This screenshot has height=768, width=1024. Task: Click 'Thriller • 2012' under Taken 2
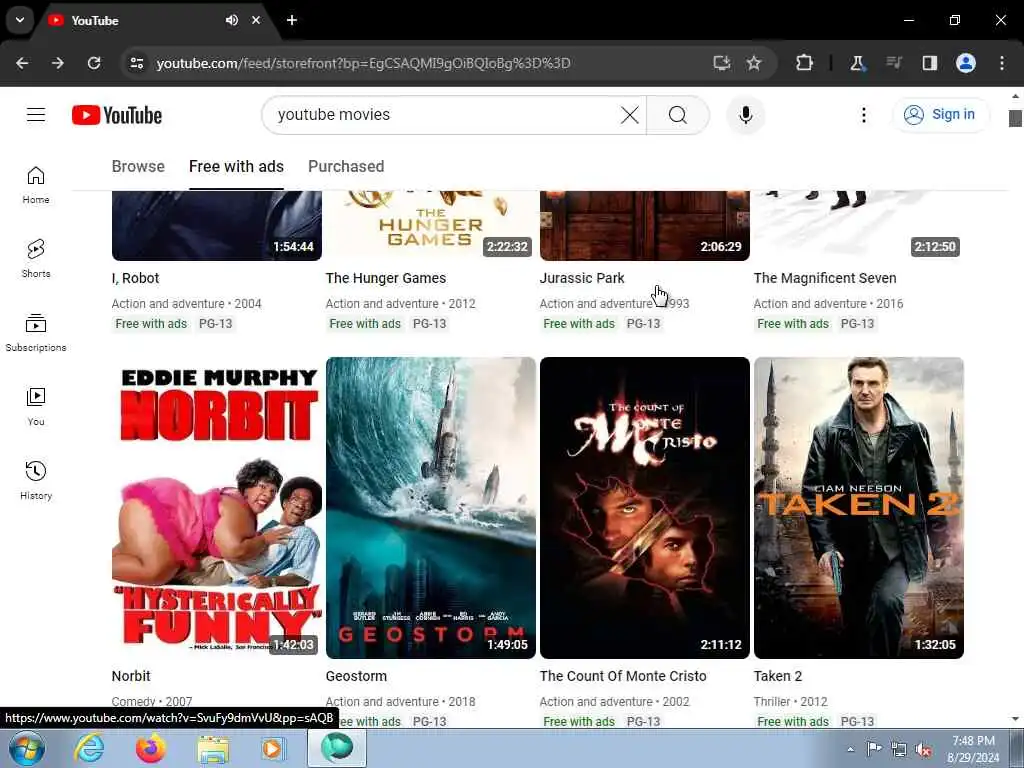point(790,701)
